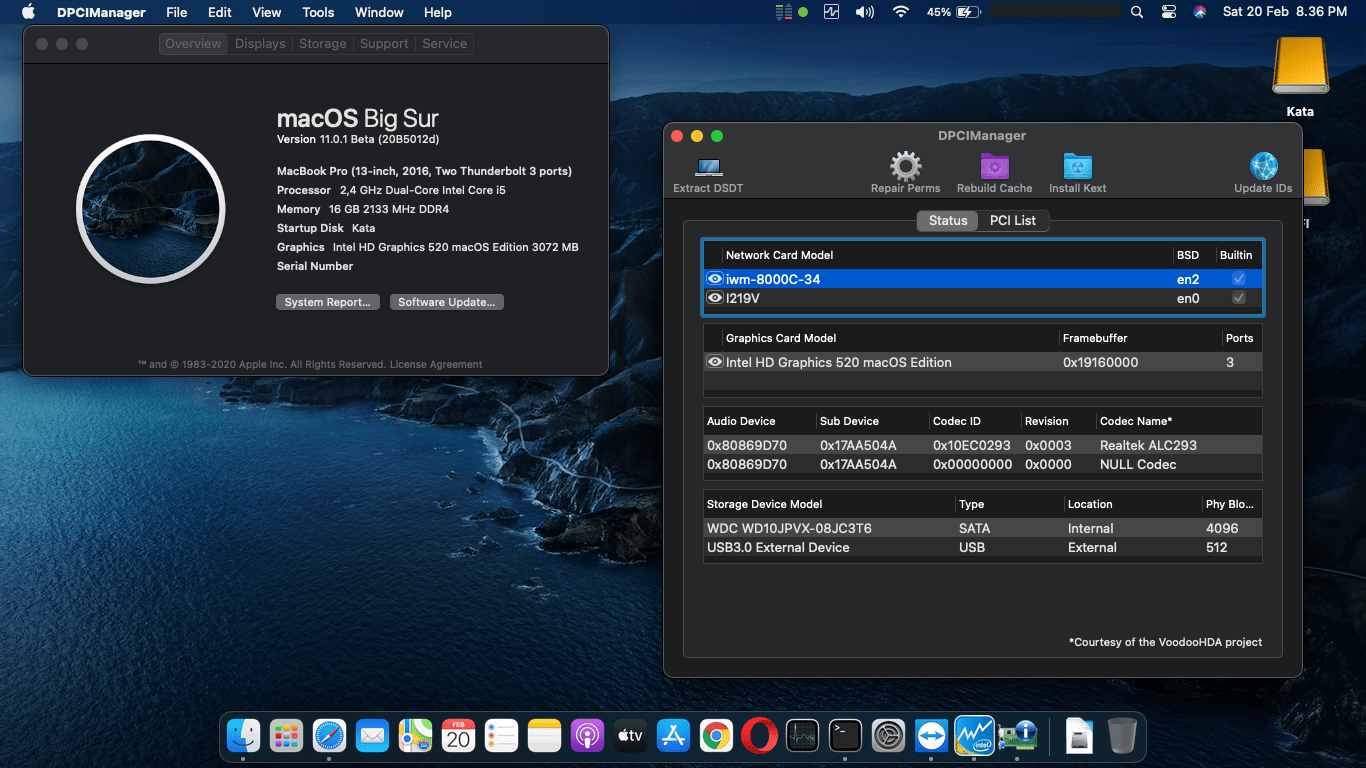The height and width of the screenshot is (768, 1366).
Task: Select Status tab in DPCIManager
Action: click(948, 220)
